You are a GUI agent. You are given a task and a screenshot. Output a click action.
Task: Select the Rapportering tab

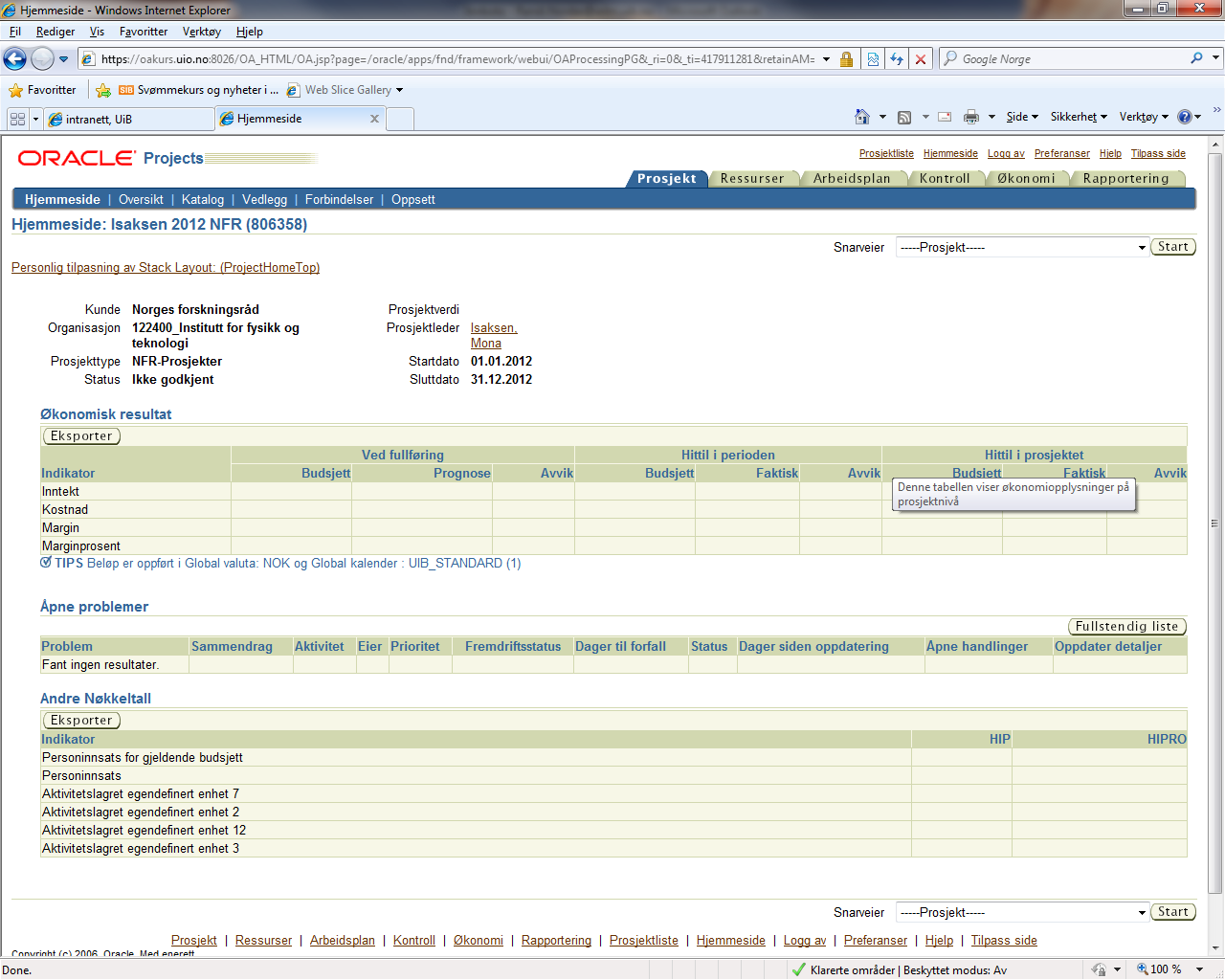1126,179
